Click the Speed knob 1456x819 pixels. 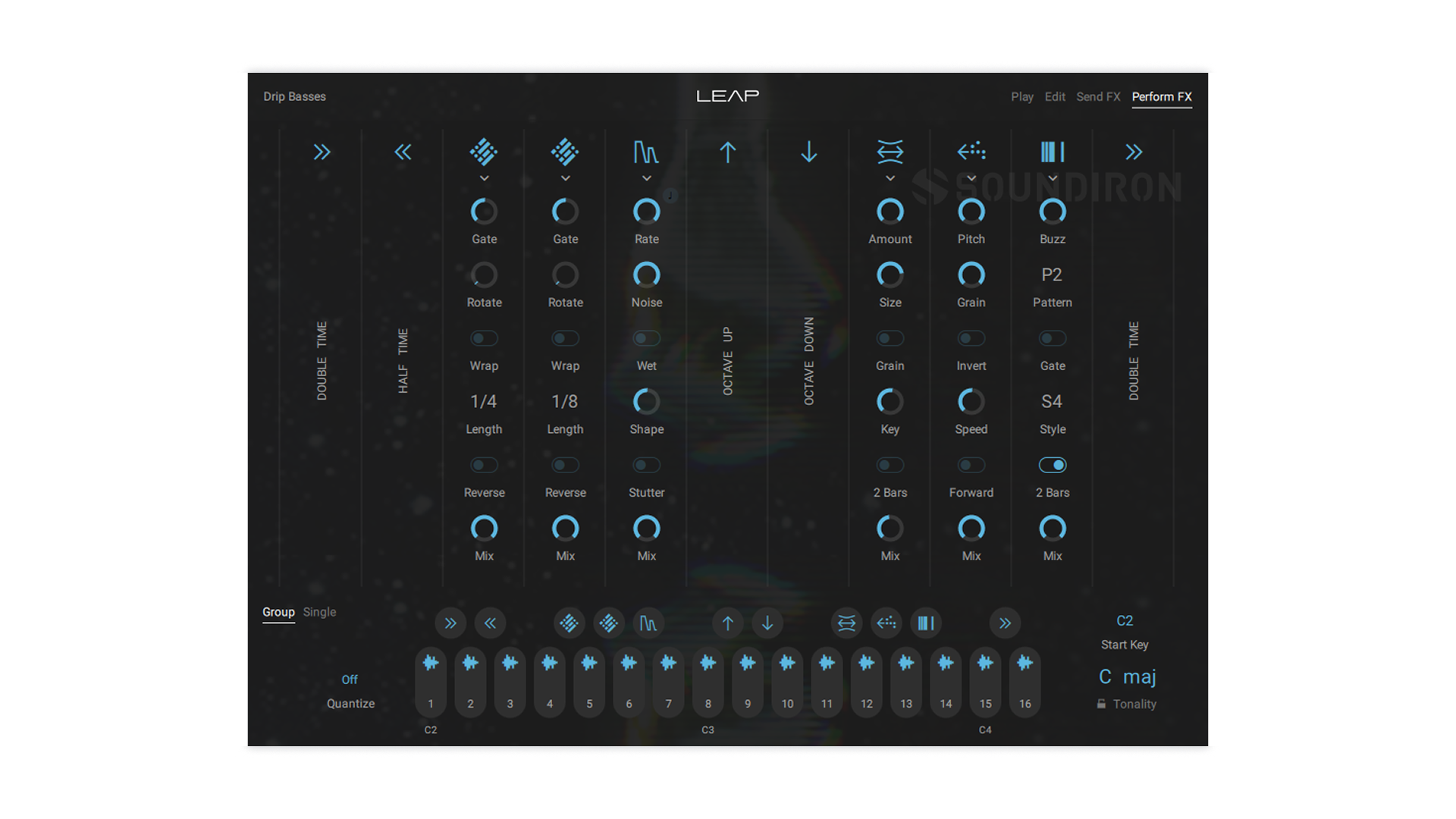tap(971, 401)
